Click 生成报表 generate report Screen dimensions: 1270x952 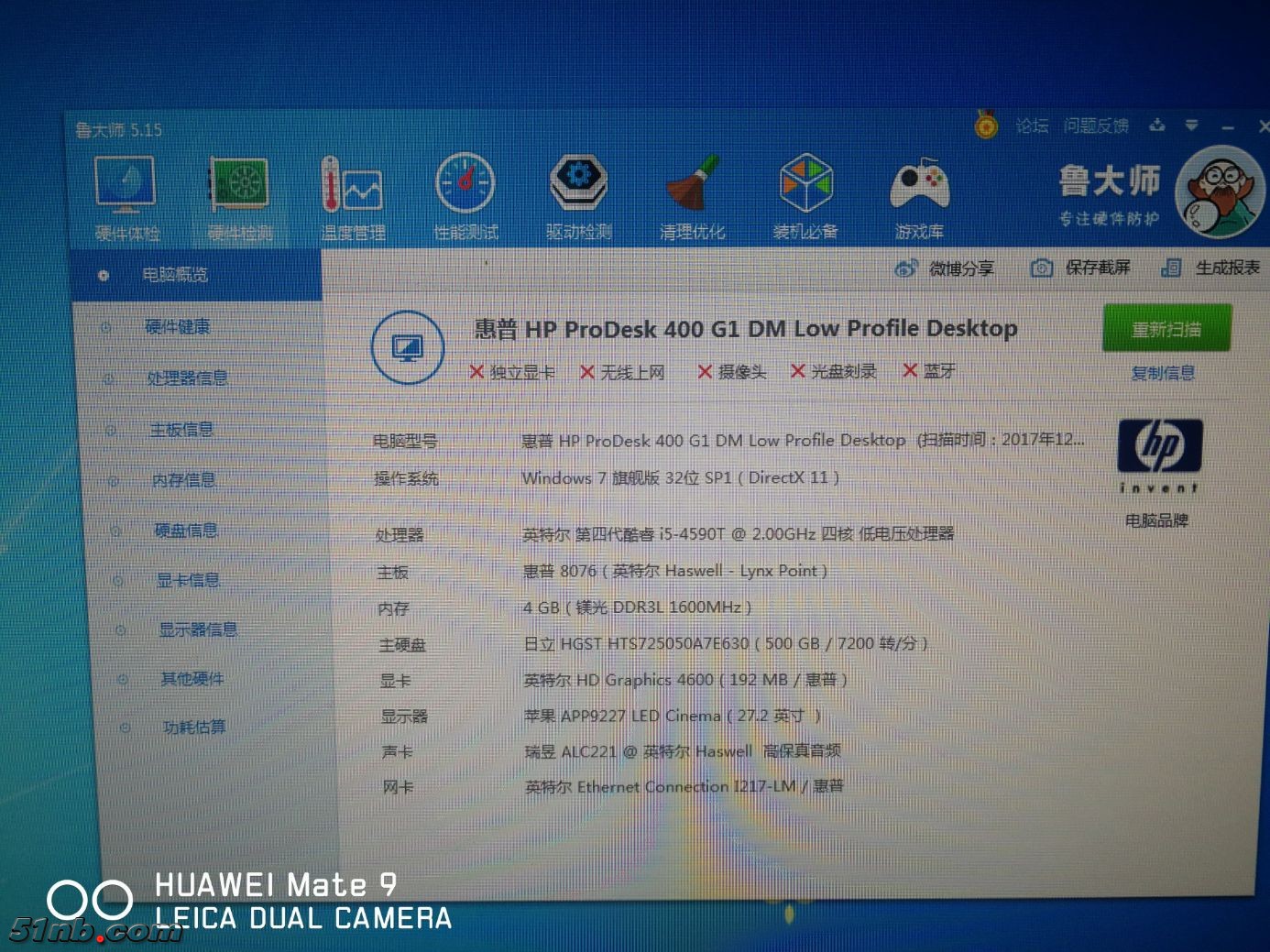tap(1211, 268)
